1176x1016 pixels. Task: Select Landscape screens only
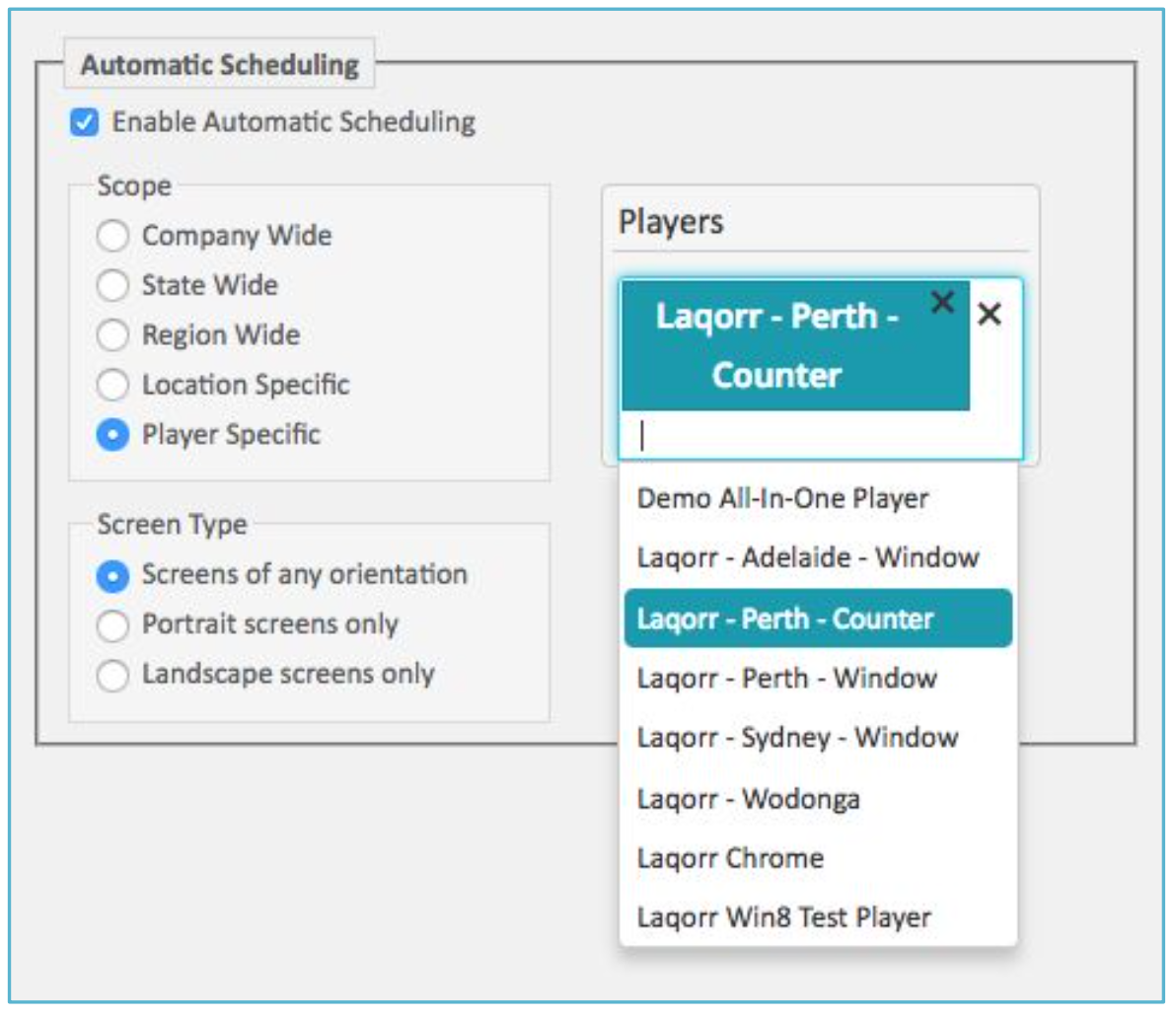112,675
